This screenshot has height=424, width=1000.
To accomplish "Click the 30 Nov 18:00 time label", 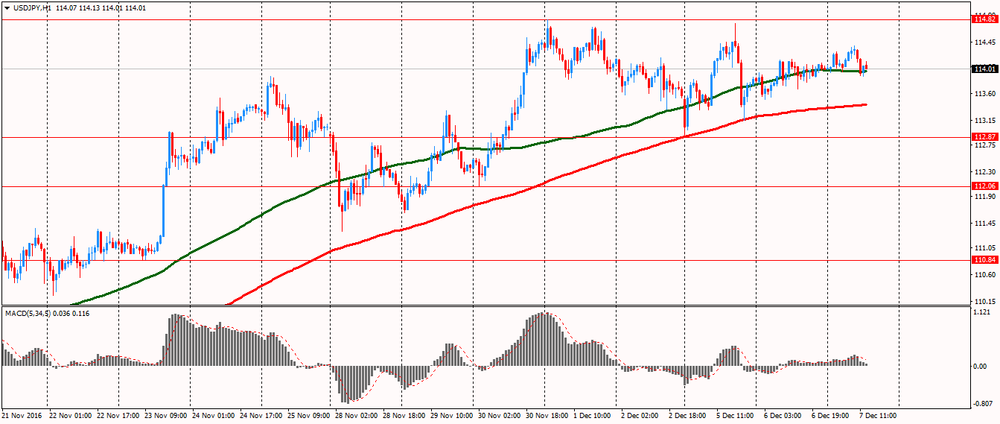I will [547, 414].
